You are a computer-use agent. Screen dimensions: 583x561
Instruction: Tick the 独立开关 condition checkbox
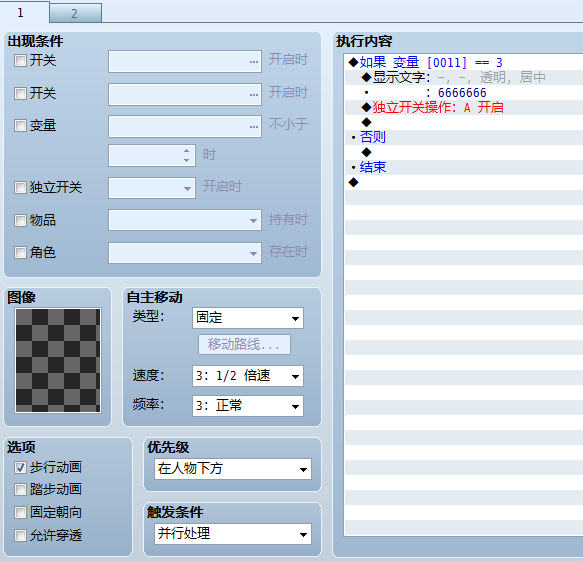[x=20, y=187]
